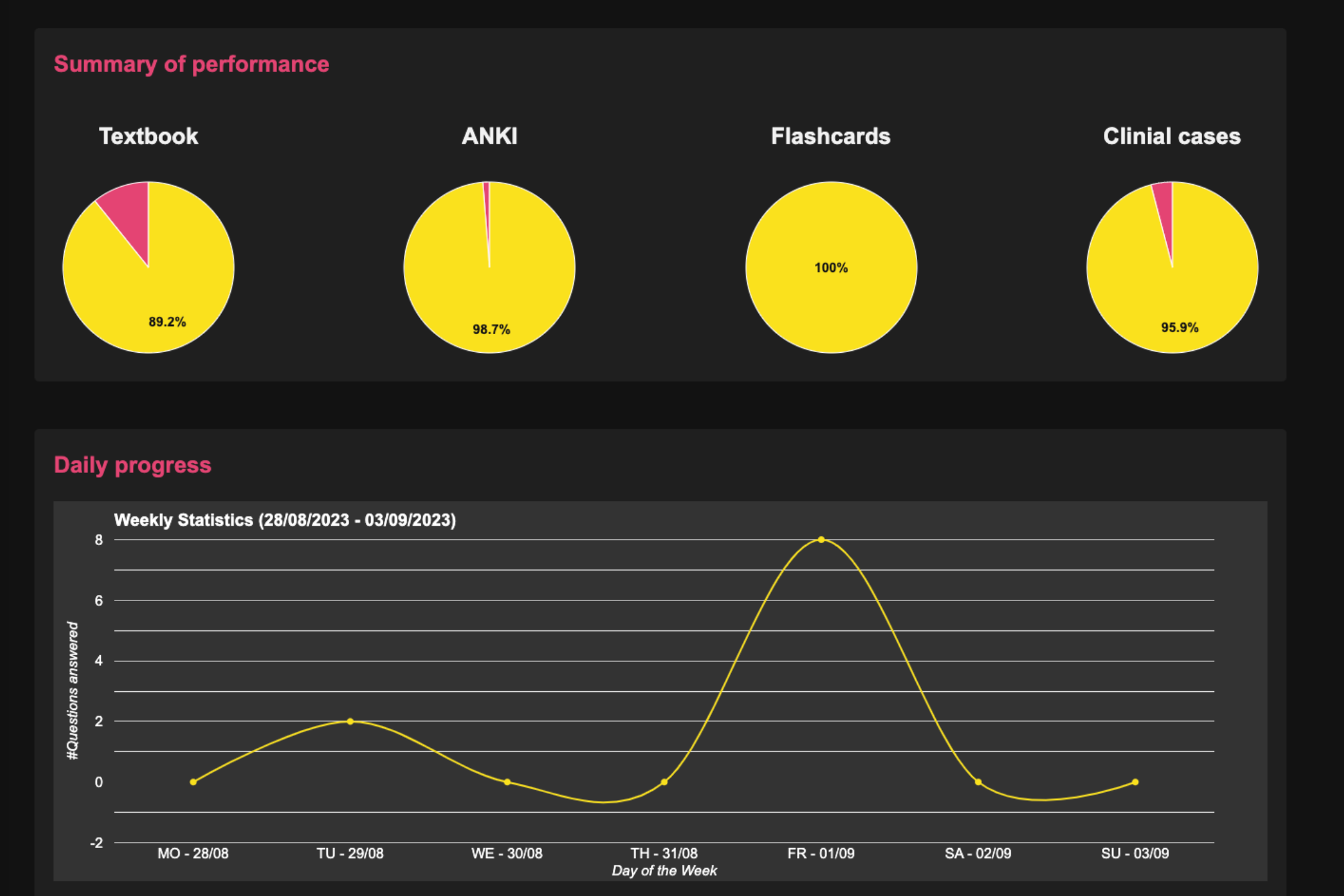Click the 95.9% label in Clinial cases pie
Viewport: 1344px width, 896px height.
click(1180, 327)
